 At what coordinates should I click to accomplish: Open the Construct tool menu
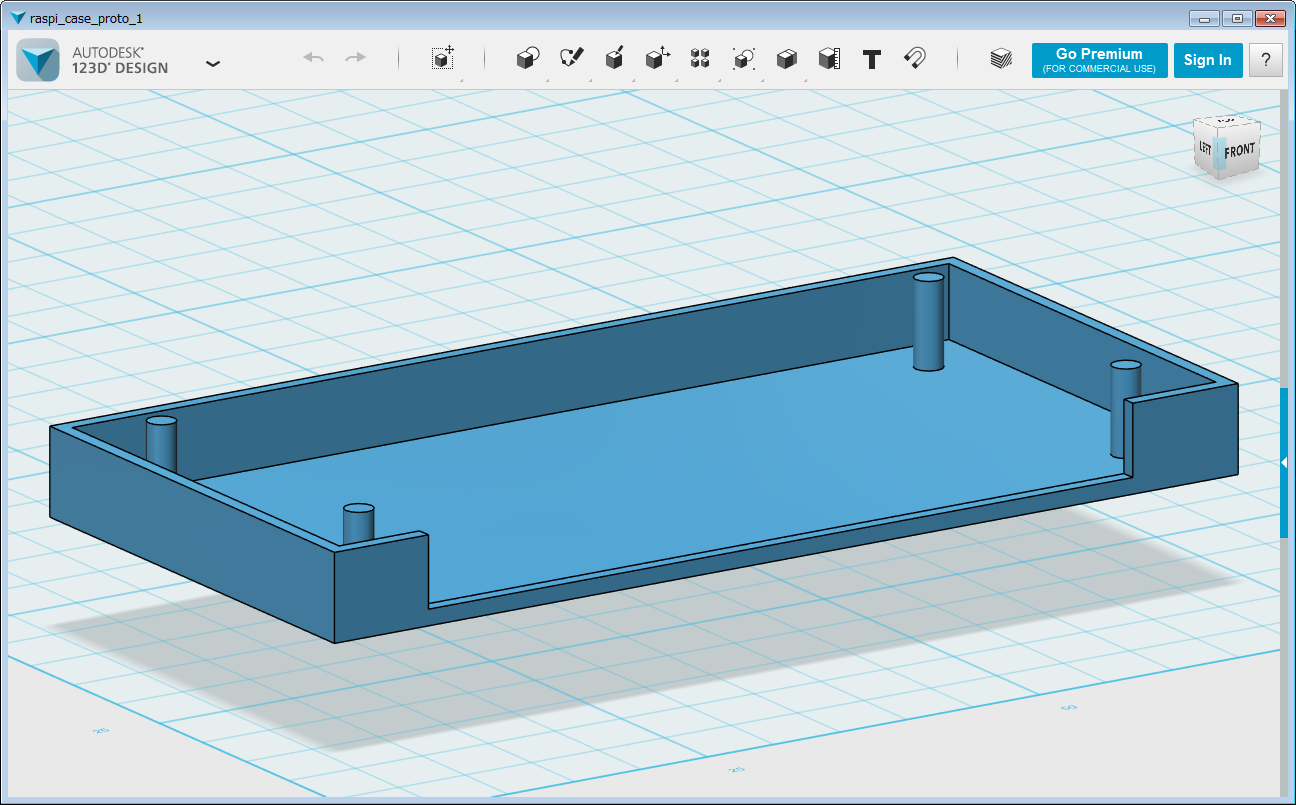tap(615, 59)
